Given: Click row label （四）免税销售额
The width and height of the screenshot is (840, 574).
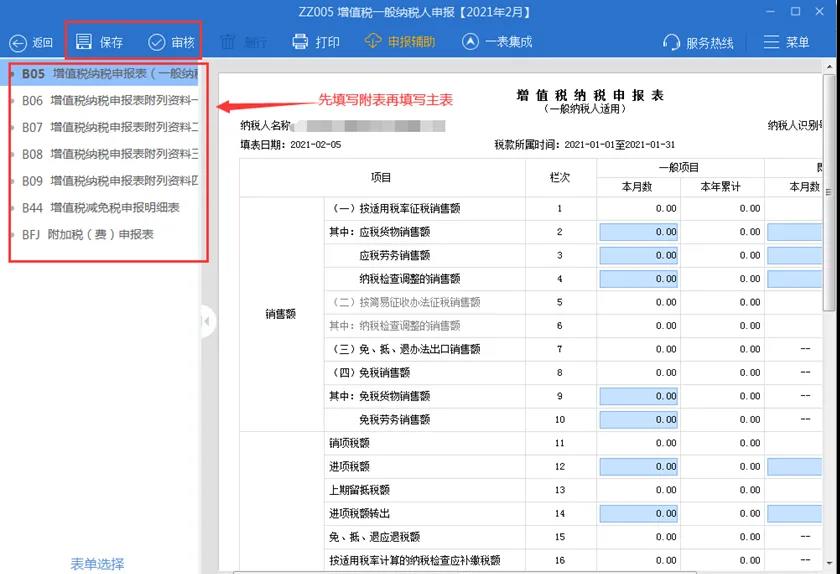Looking at the screenshot, I should click(369, 373).
